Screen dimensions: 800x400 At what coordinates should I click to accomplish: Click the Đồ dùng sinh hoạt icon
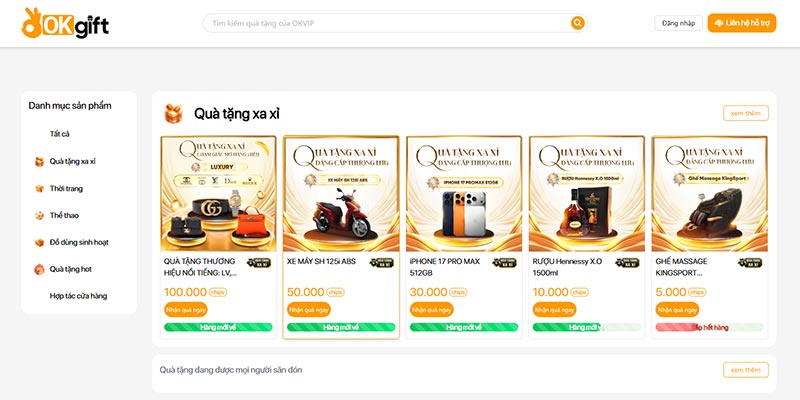(x=39, y=242)
